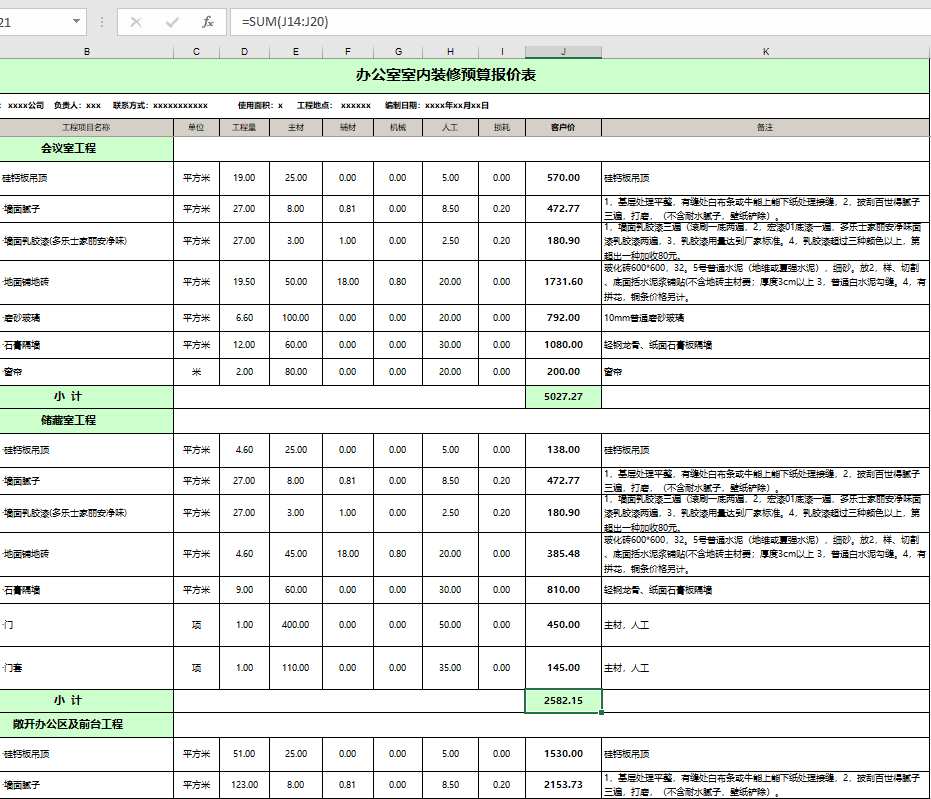Click the customer price cell 138.00
Viewport: 931px width, 799px height.
pos(563,450)
